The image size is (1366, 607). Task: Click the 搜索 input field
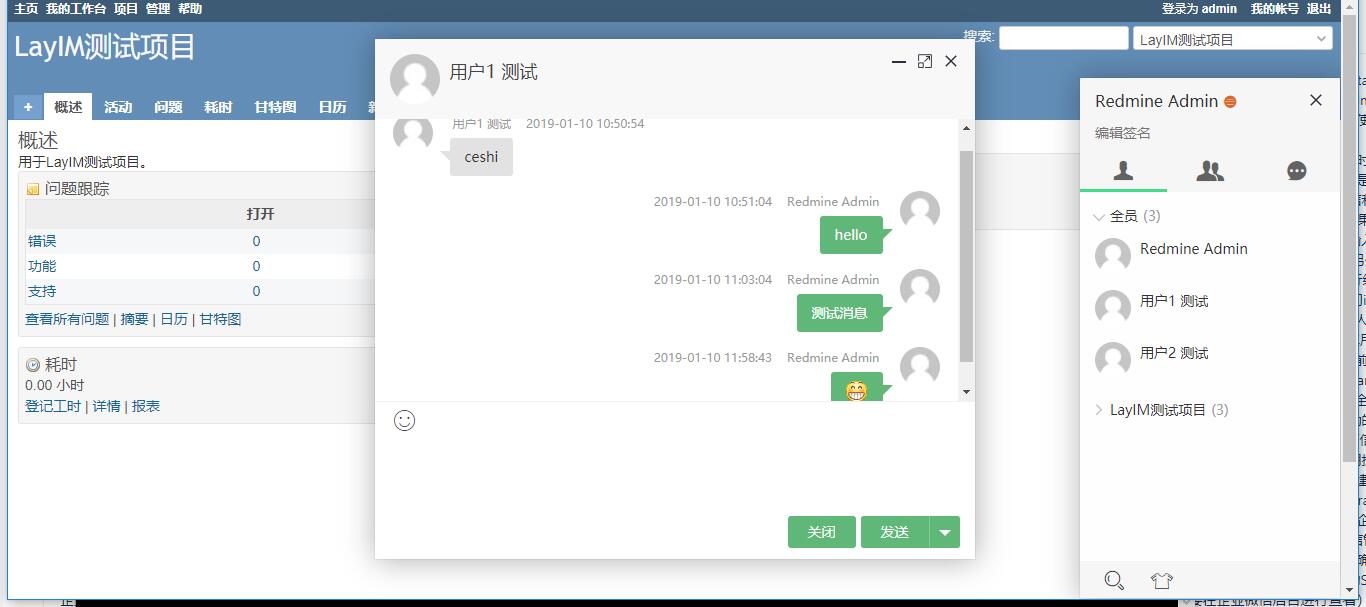point(1064,38)
